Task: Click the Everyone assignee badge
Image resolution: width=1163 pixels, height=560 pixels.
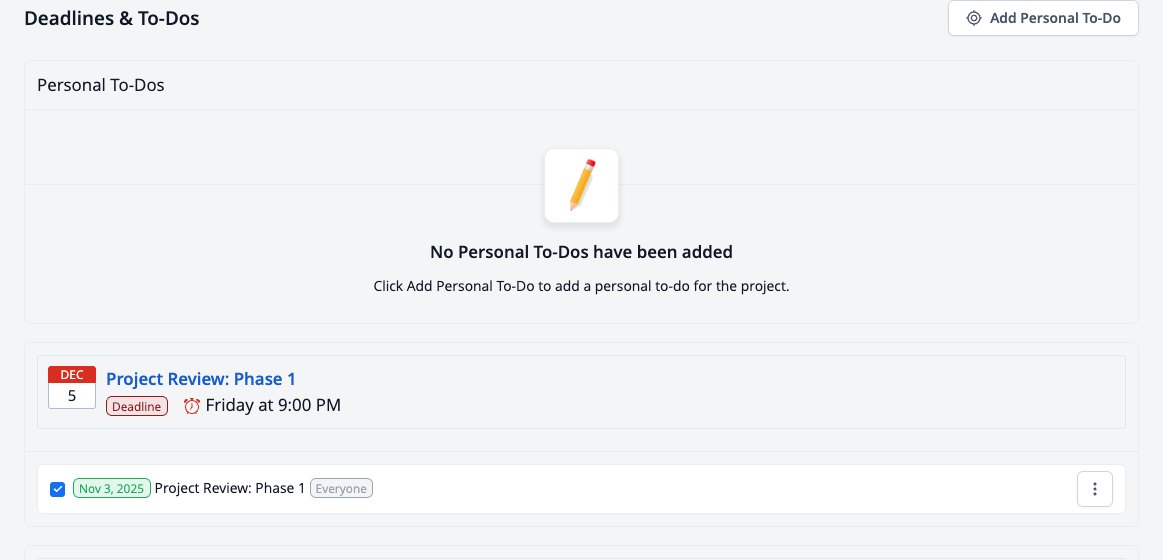Action: pos(341,489)
